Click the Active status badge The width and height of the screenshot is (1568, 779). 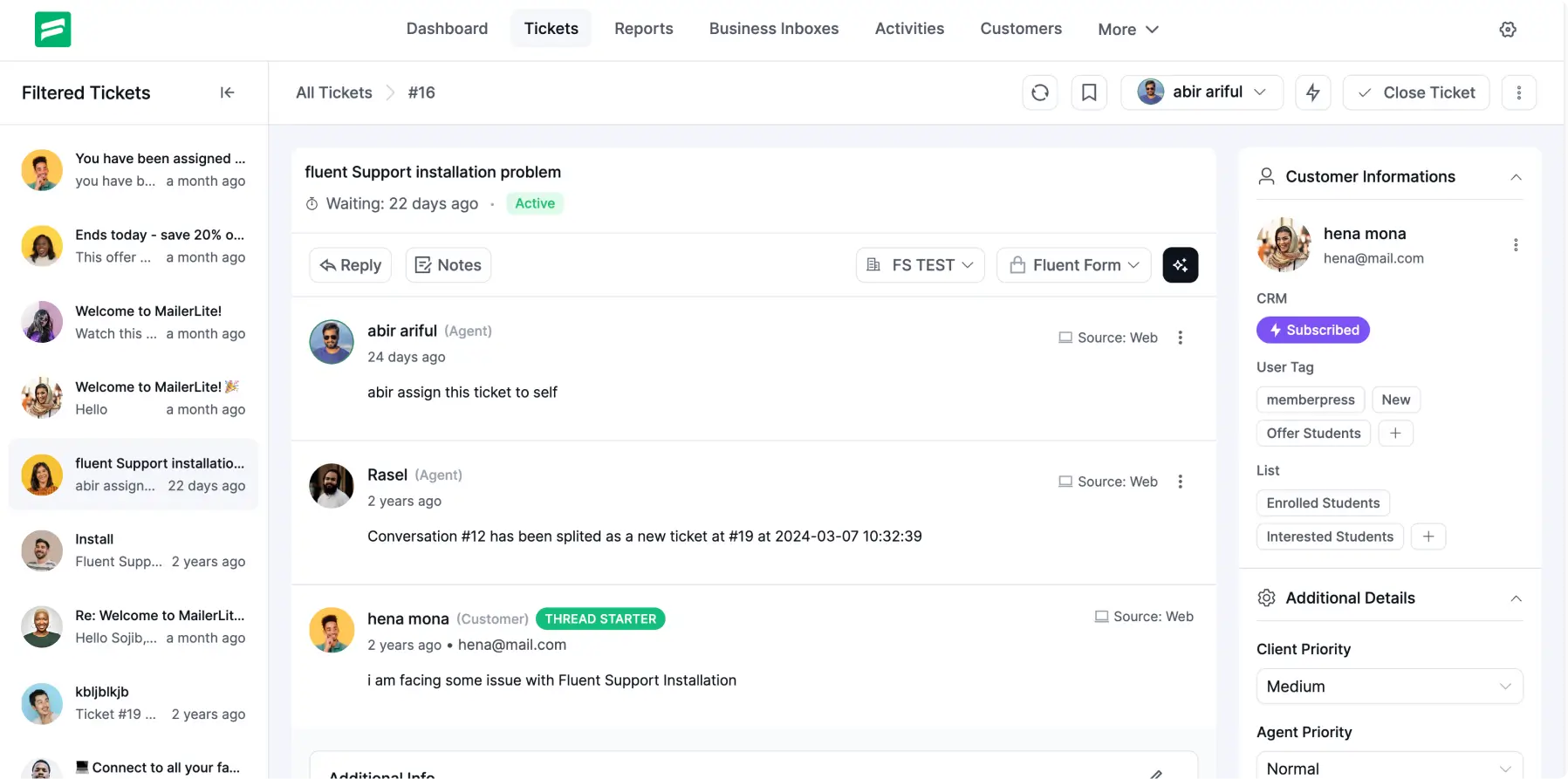[535, 203]
